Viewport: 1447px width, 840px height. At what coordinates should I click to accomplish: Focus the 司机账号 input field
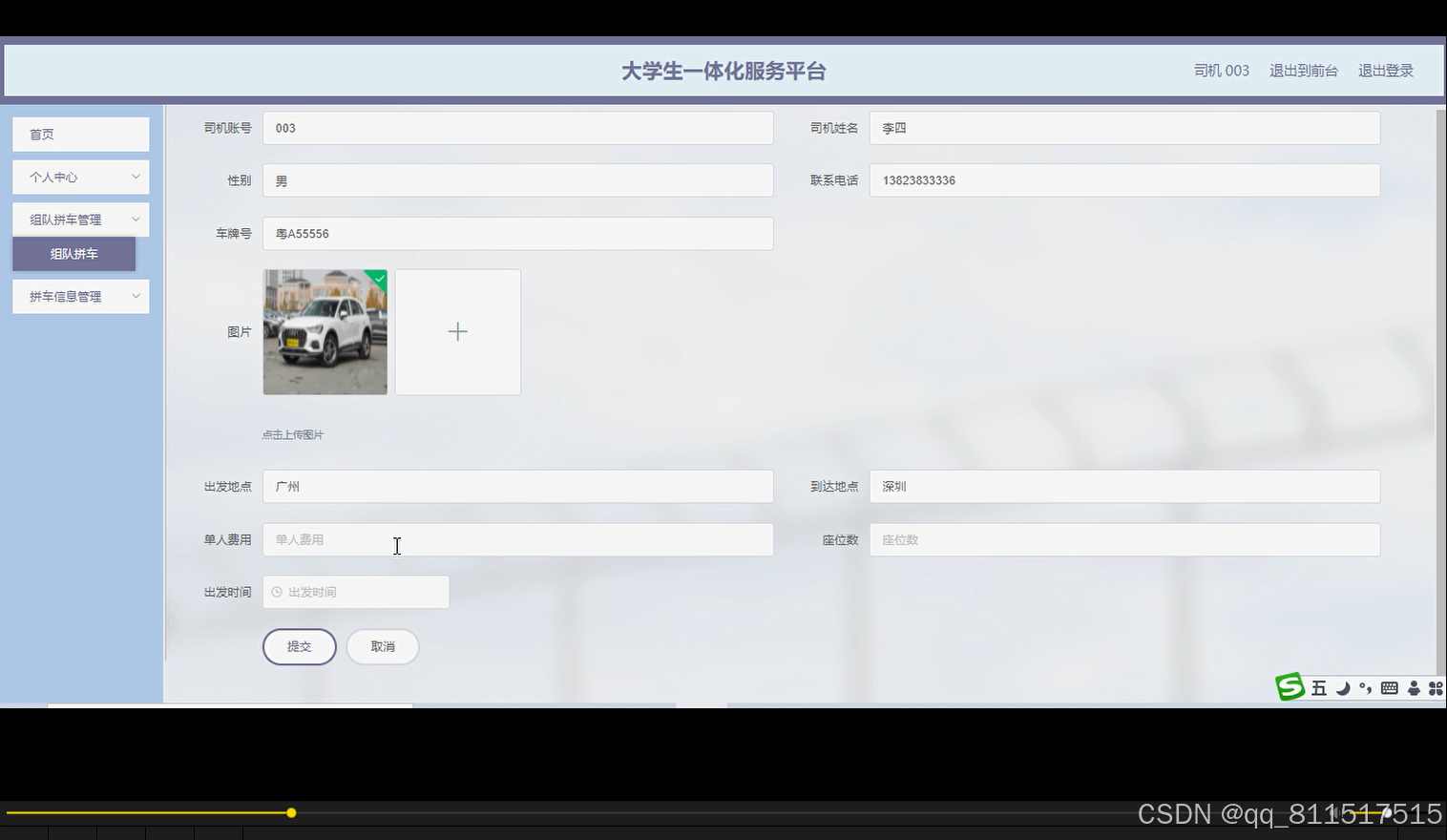518,128
